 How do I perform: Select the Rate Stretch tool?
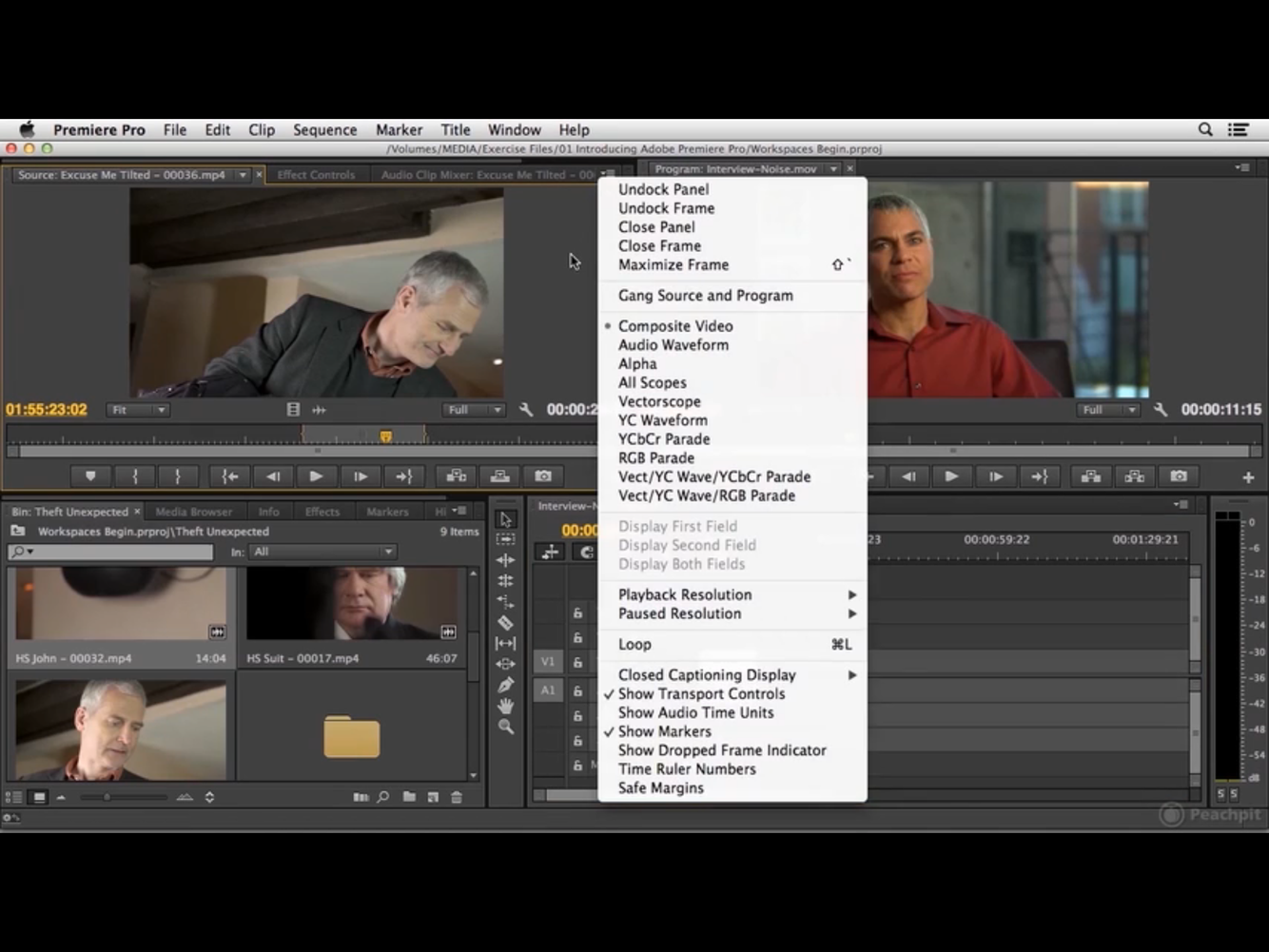coord(505,602)
